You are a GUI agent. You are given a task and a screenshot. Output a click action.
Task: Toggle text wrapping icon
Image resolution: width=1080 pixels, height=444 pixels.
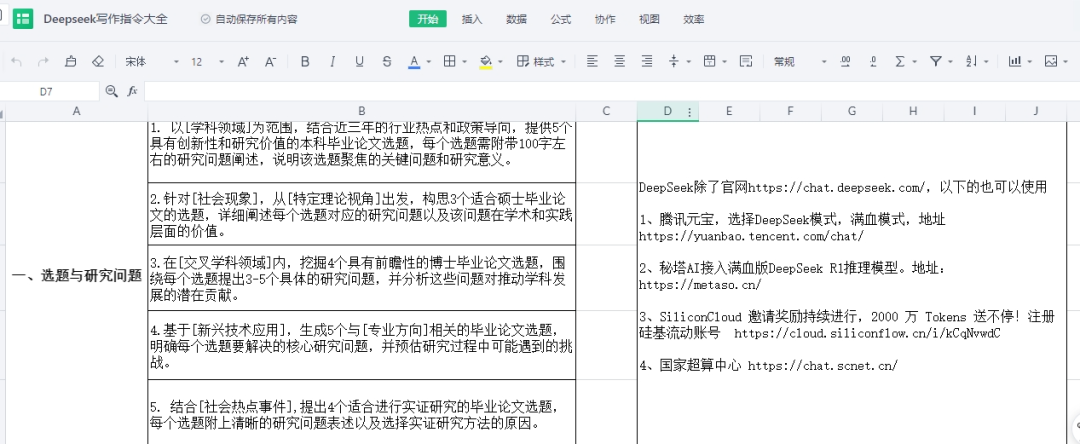pyautogui.click(x=746, y=62)
